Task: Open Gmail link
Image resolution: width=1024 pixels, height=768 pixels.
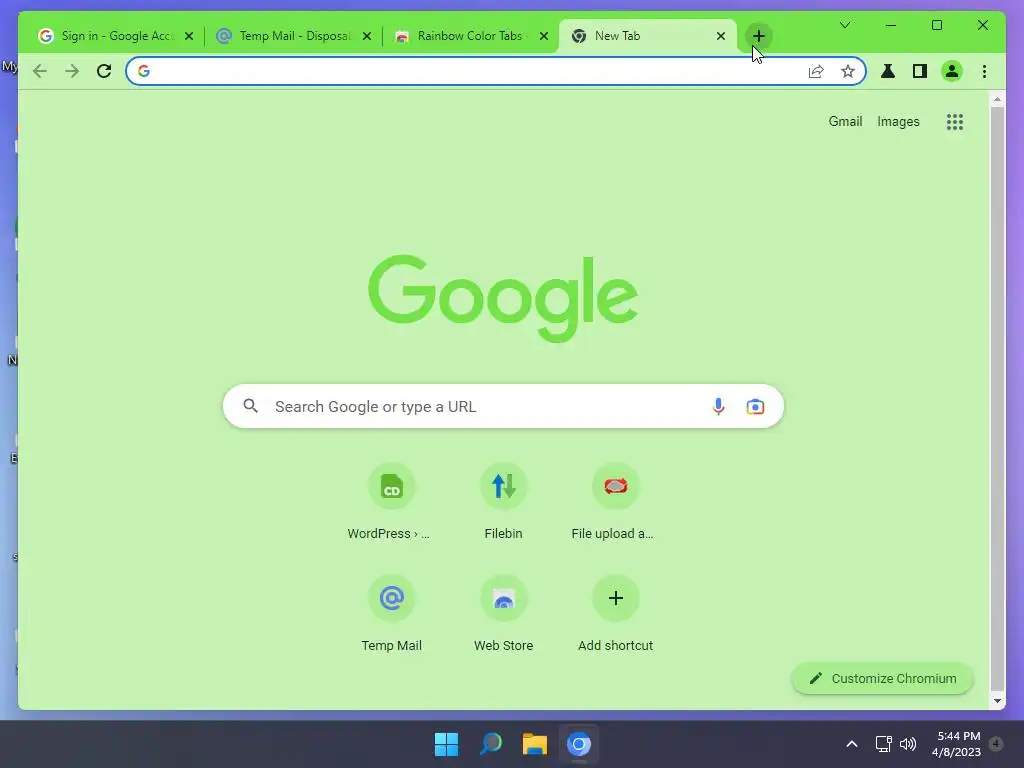Action: 845,121
